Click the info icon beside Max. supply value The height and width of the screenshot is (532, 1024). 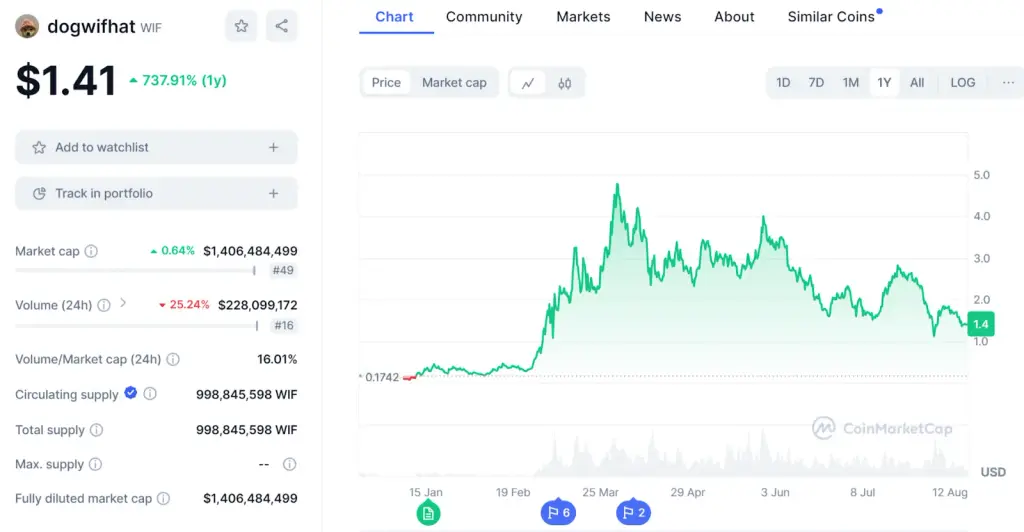pos(289,464)
